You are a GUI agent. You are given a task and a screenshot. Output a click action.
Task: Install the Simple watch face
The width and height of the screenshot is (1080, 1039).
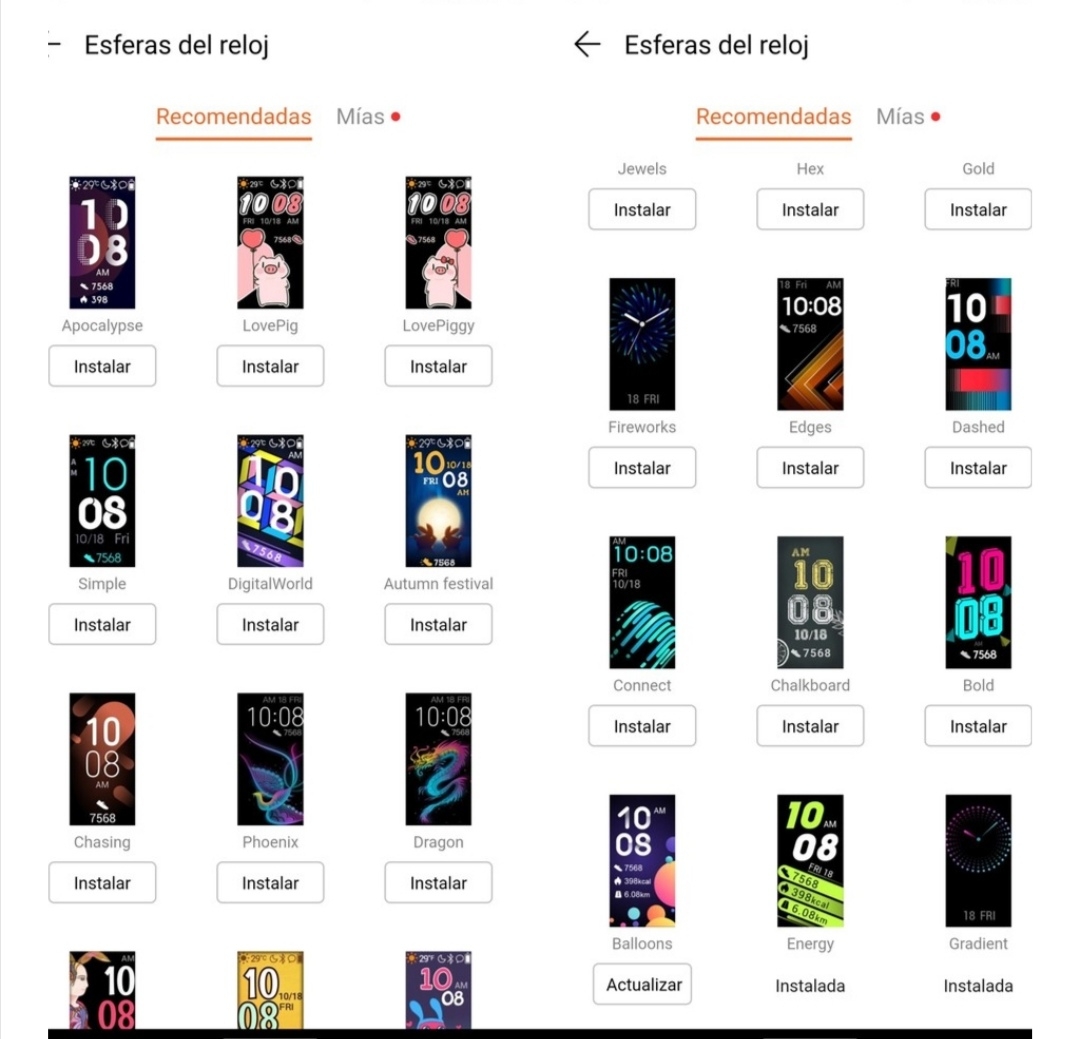102,625
